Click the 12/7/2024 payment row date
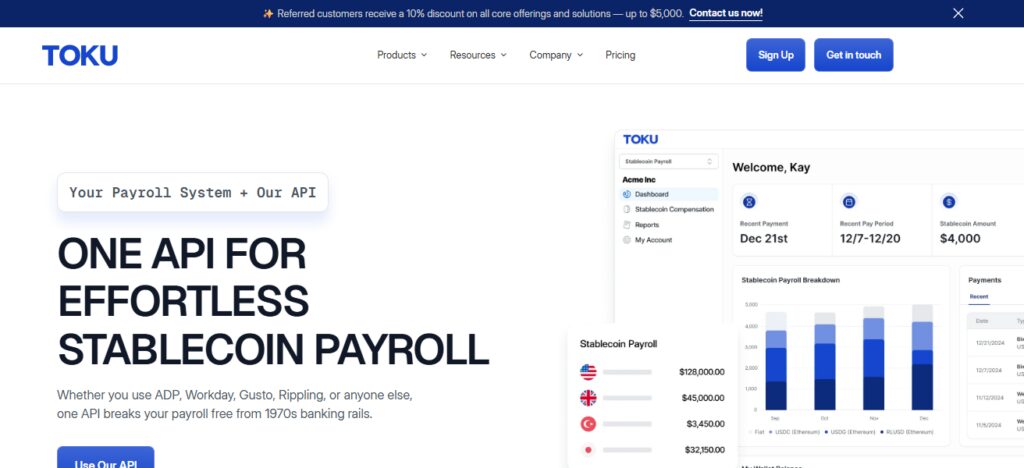The image size is (1024, 468). [x=989, y=370]
